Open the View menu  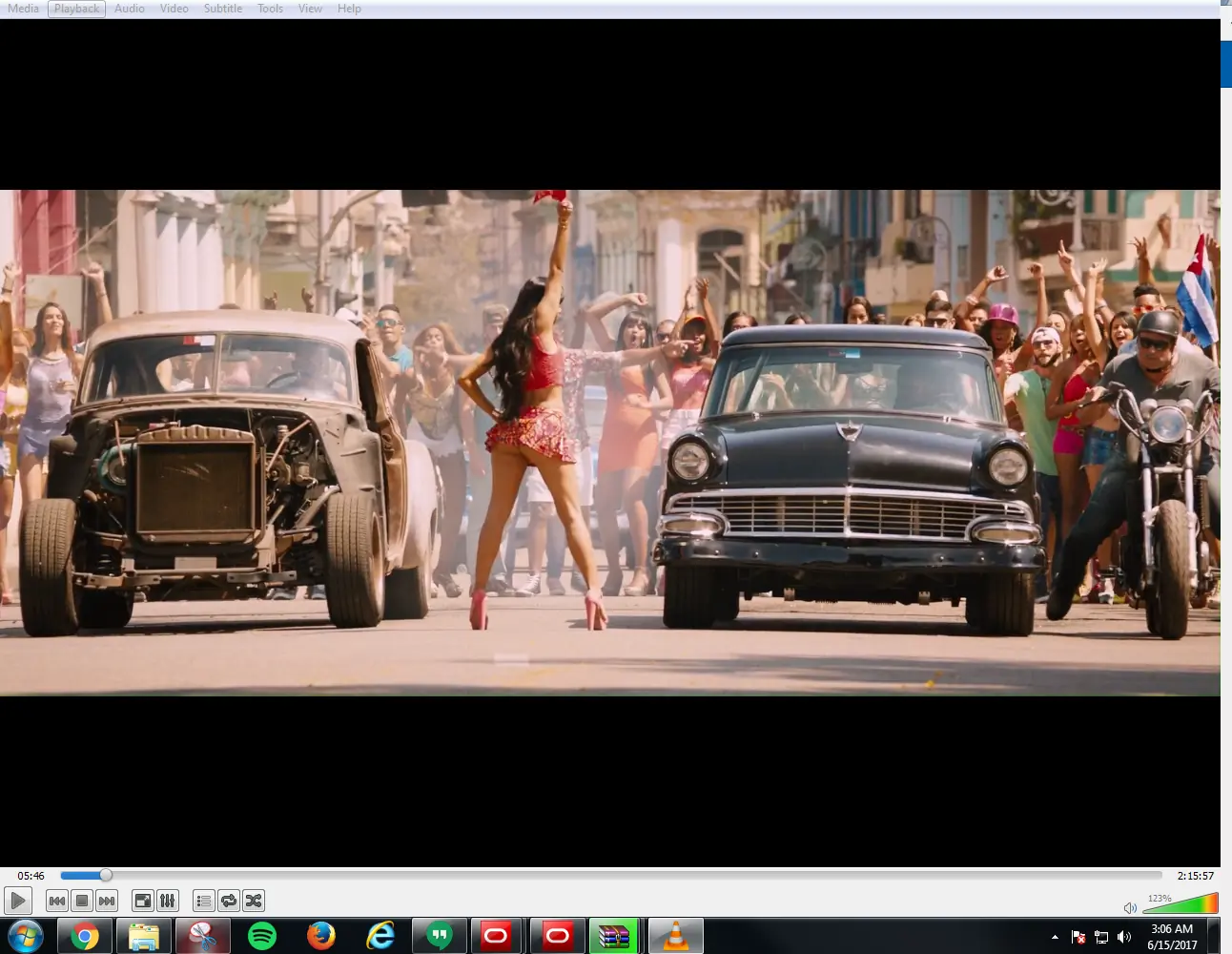(310, 9)
